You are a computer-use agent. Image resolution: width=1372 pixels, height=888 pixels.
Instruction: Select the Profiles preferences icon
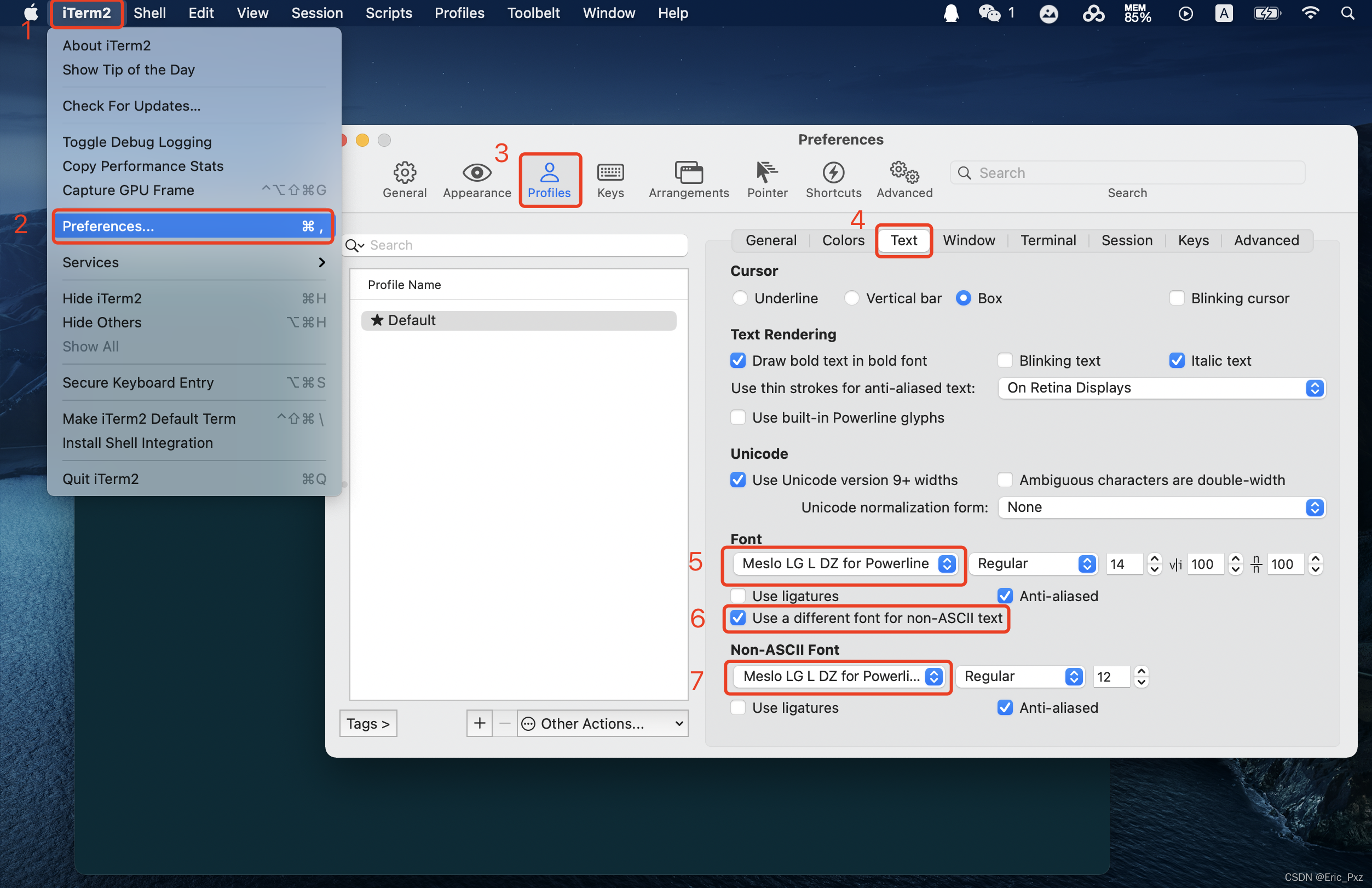click(x=549, y=180)
